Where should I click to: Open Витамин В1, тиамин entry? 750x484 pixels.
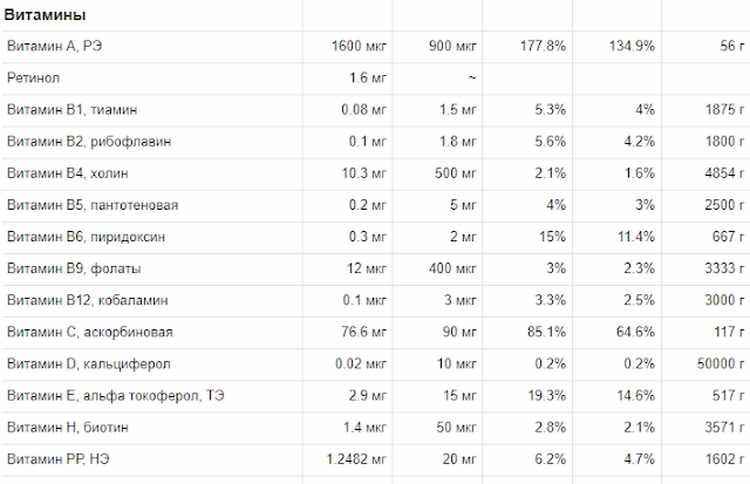pyautogui.click(x=71, y=109)
